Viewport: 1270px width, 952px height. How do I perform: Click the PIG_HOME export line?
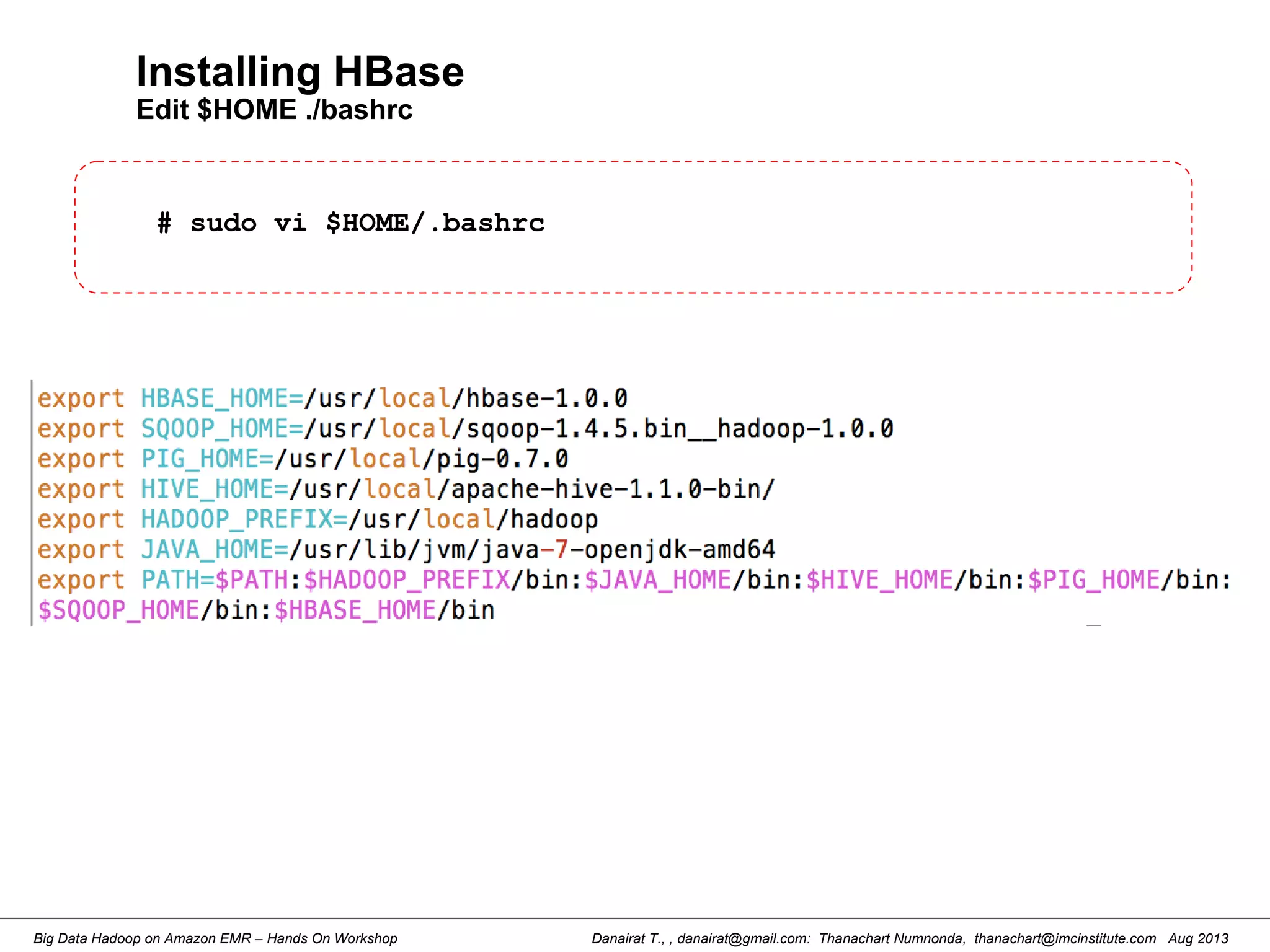point(303,459)
